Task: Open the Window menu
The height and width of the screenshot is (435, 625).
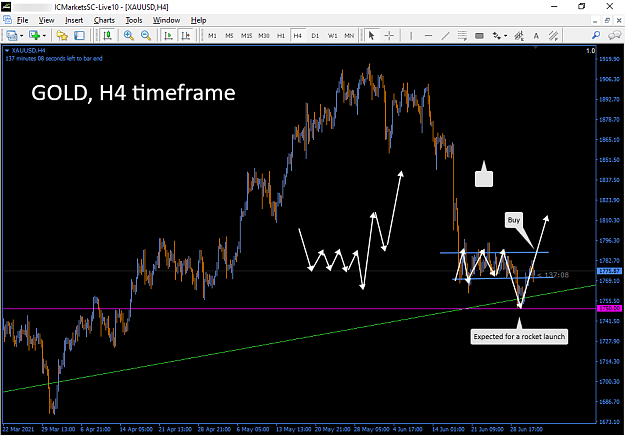Action: 166,20
